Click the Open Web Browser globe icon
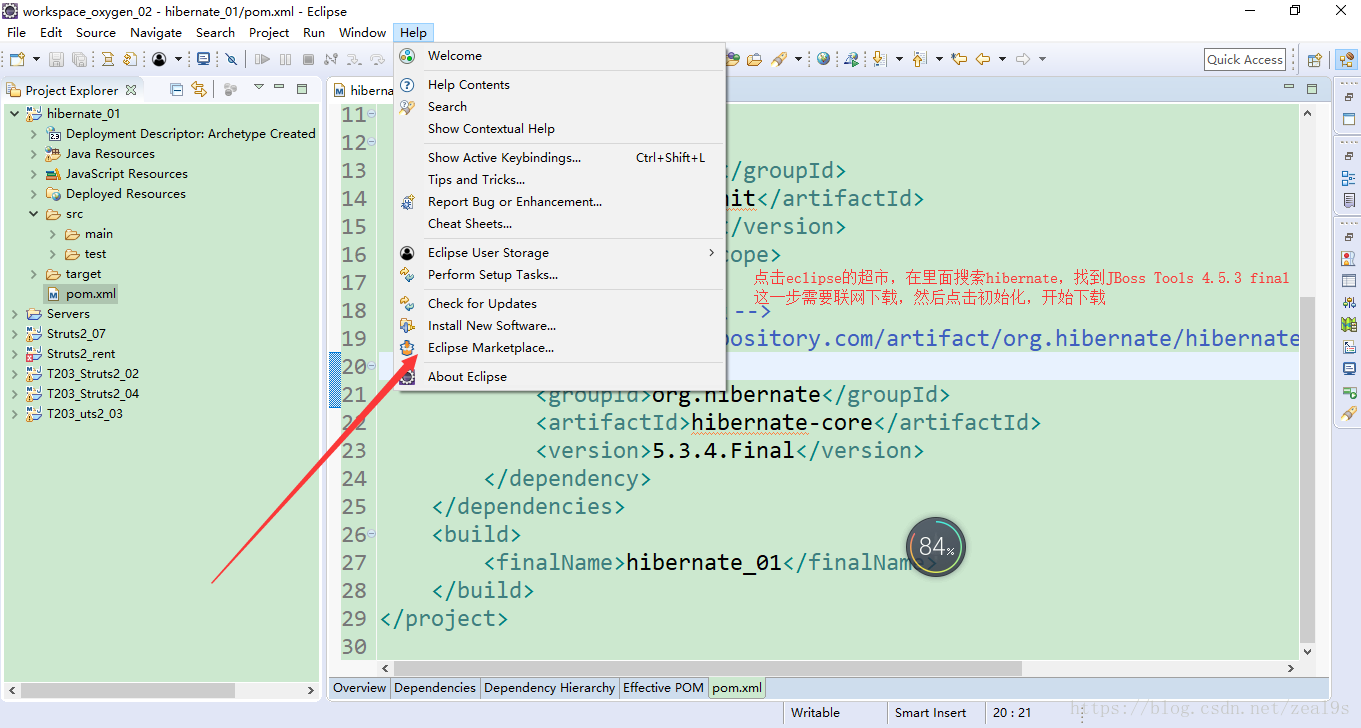 pos(823,59)
